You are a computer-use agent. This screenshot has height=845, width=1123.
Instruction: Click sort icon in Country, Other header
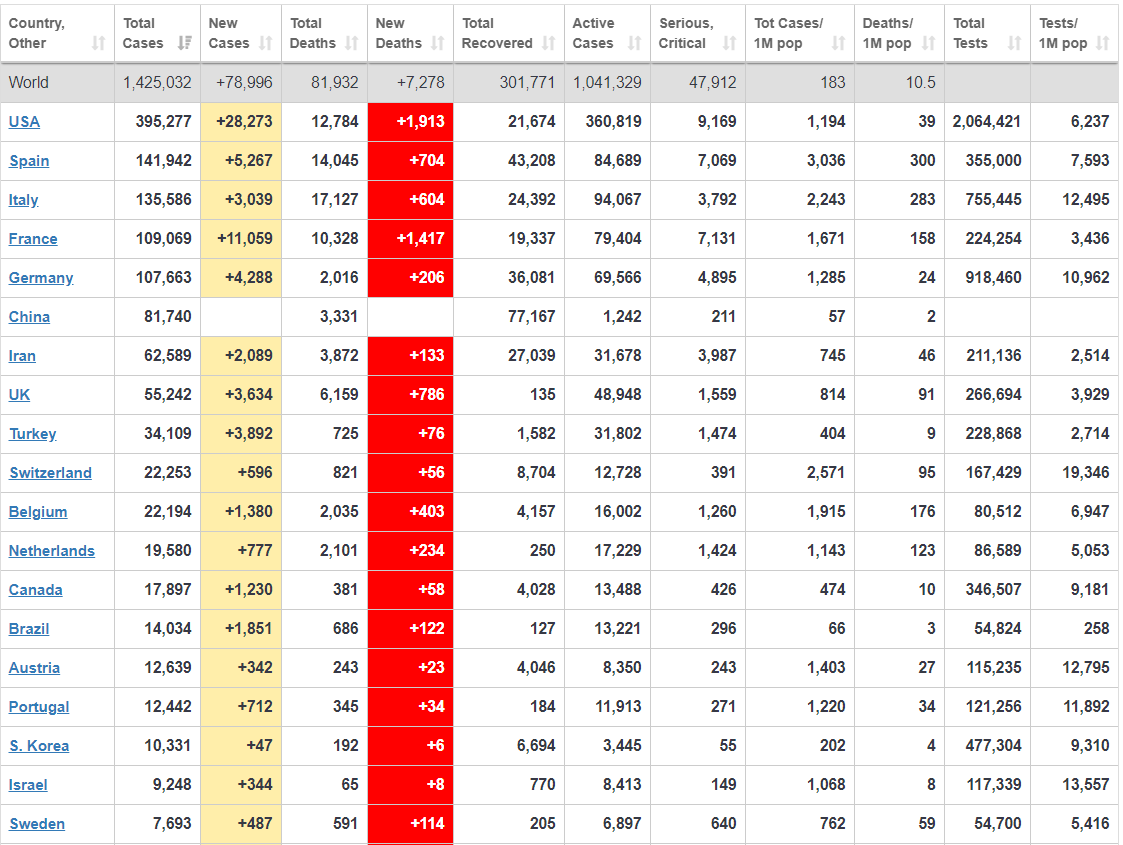(98, 43)
